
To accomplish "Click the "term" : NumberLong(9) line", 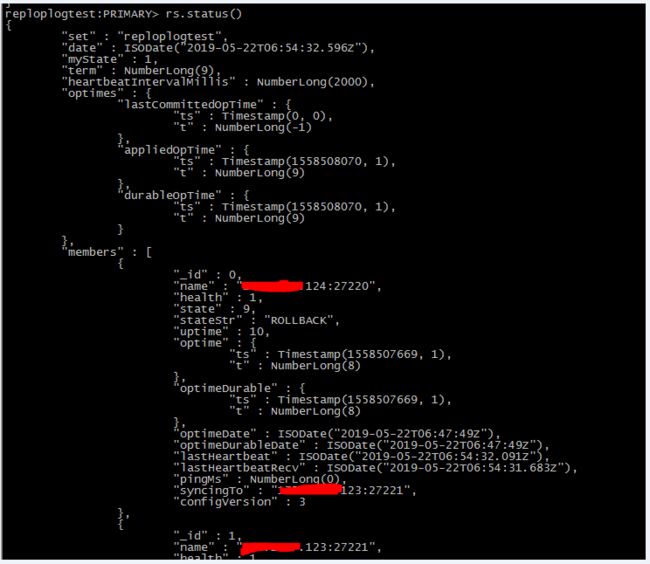I will (141, 70).
